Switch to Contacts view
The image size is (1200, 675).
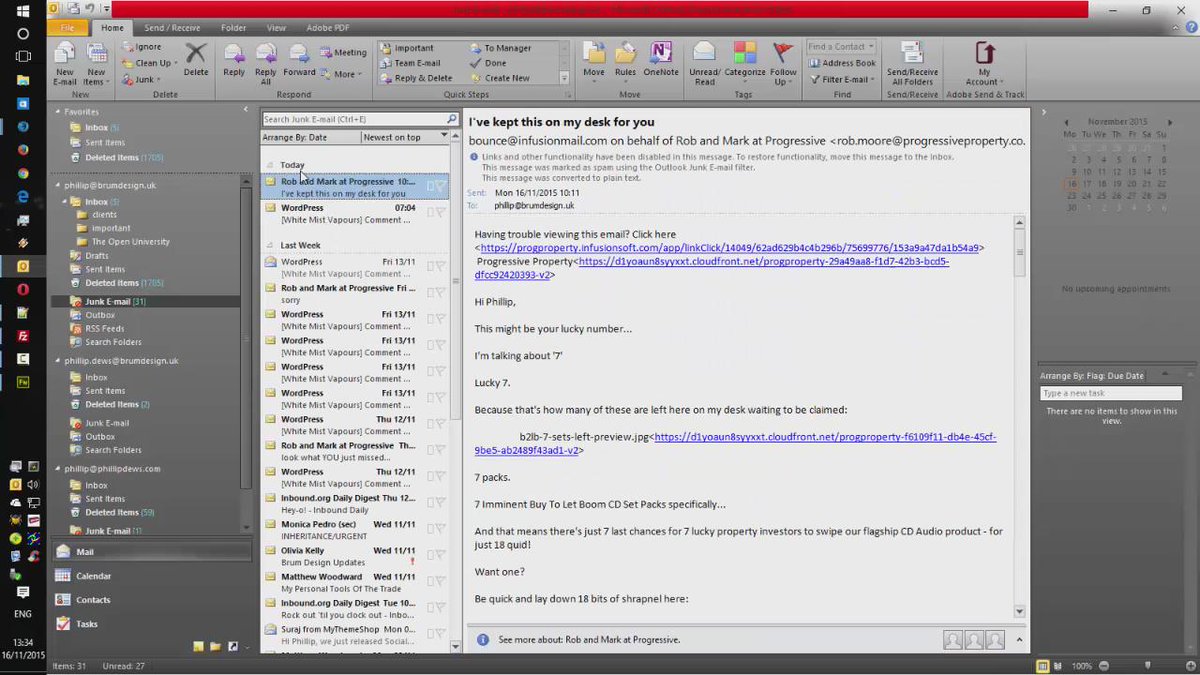point(150,600)
